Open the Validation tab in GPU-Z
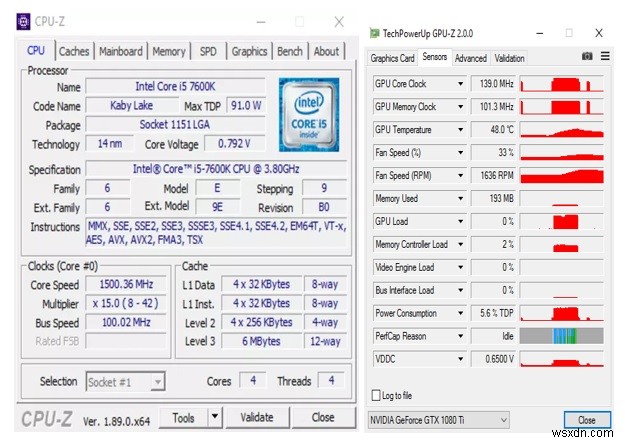 [x=509, y=58]
